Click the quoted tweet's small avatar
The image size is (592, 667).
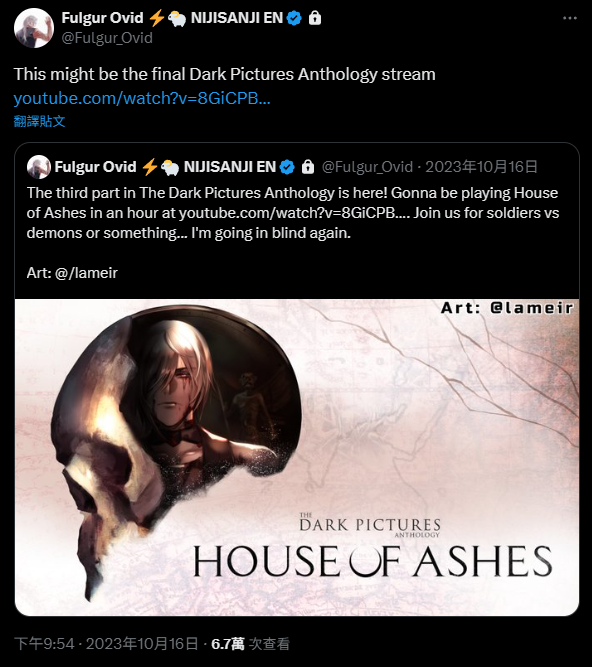point(39,167)
